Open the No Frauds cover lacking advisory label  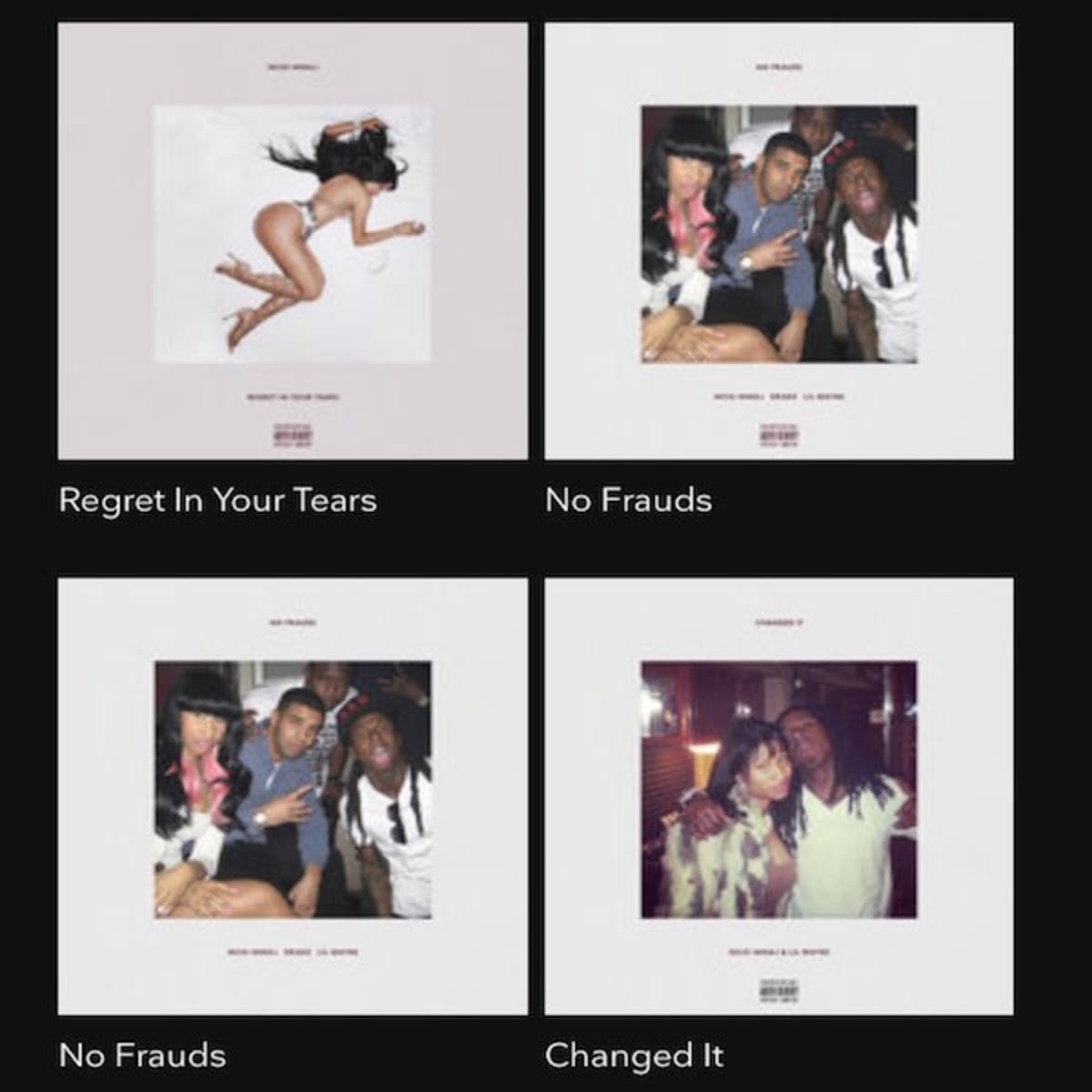point(293,796)
